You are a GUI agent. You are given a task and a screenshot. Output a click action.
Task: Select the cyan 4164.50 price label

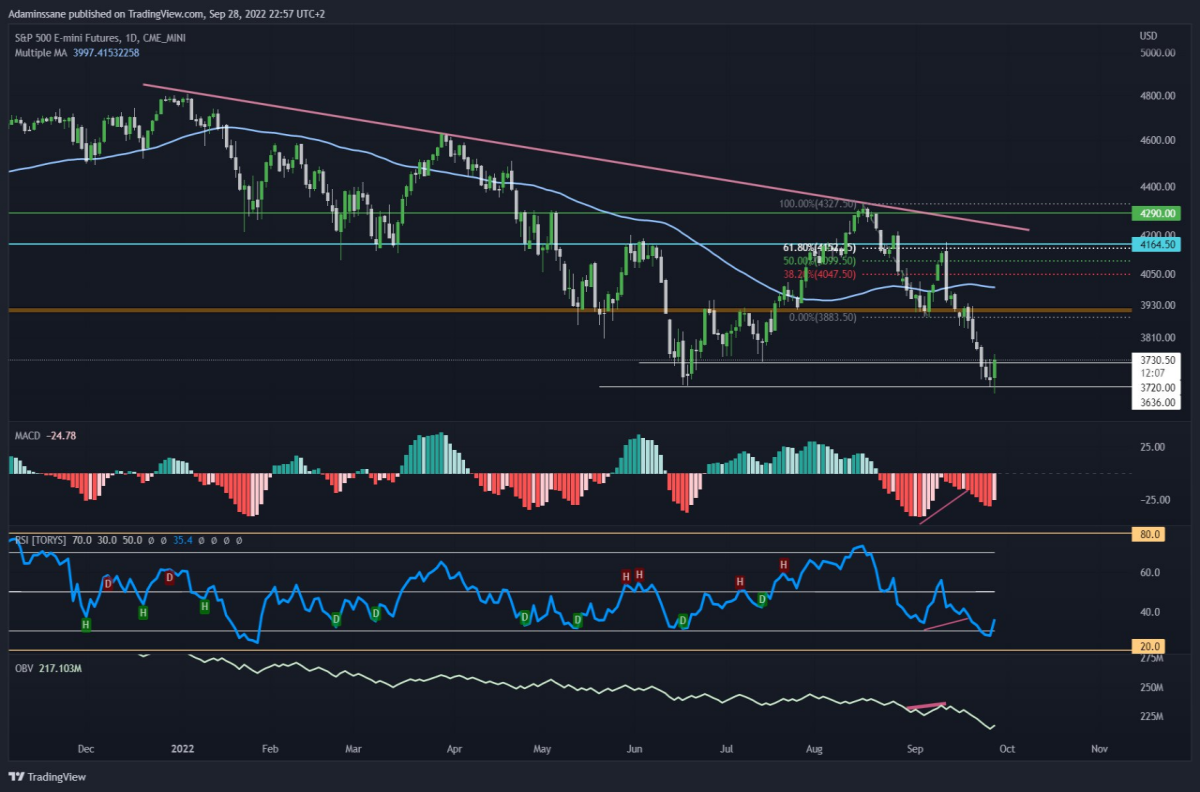[1155, 244]
